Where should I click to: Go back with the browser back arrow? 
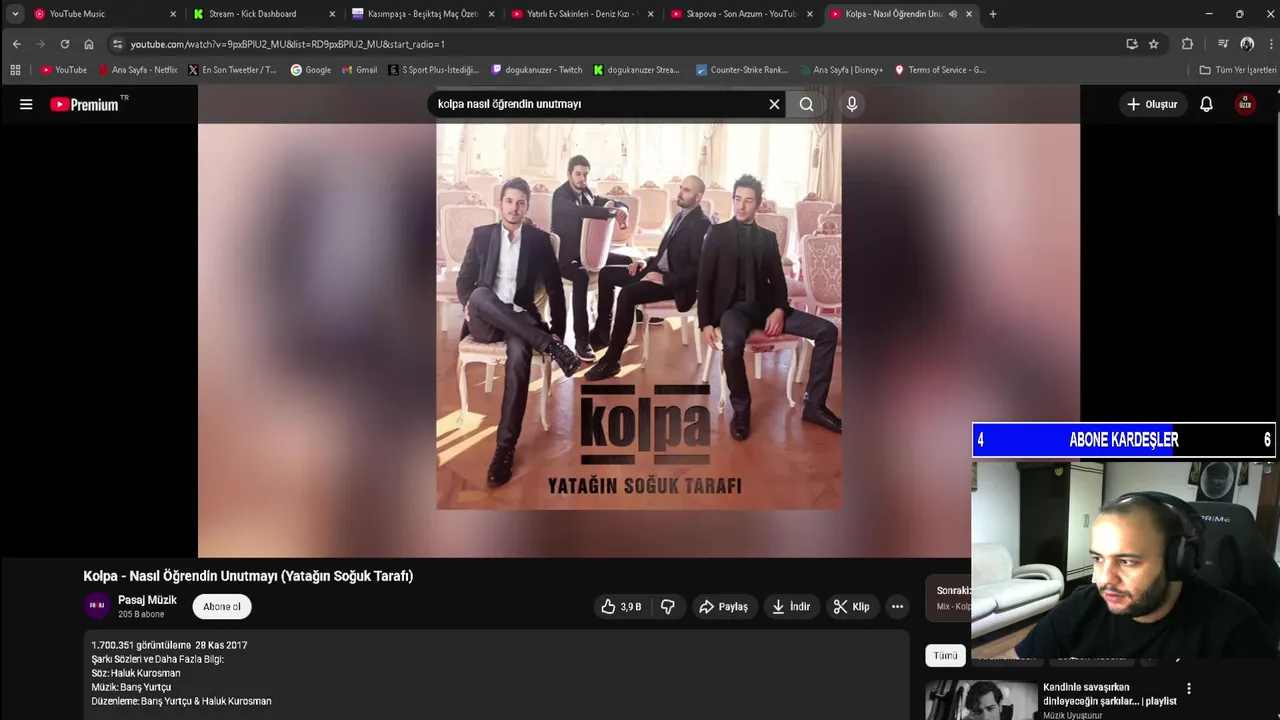coord(16,44)
